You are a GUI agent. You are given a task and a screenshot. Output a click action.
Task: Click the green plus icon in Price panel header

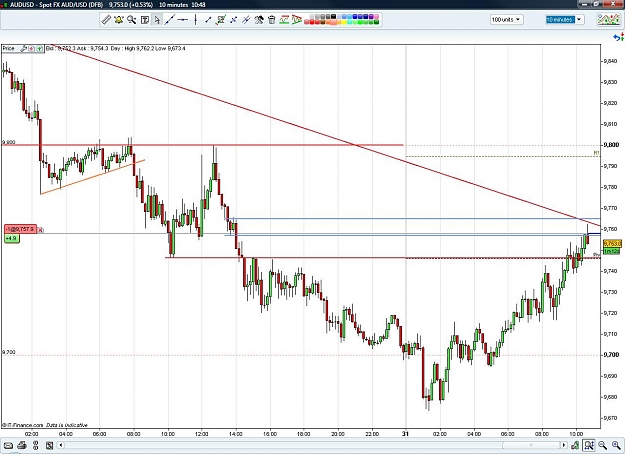click(39, 49)
